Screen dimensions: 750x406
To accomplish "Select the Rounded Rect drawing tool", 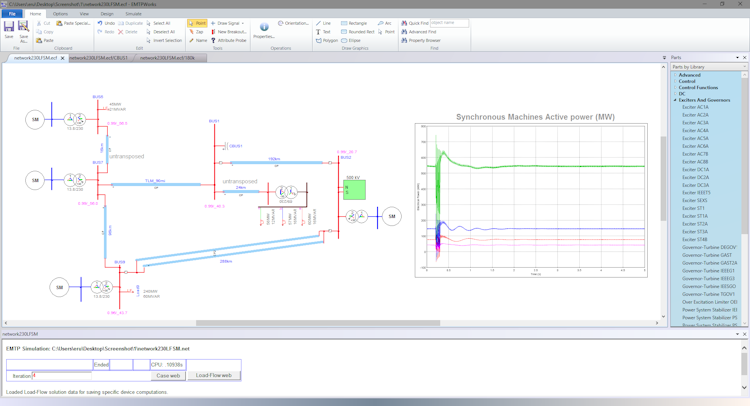I will (x=358, y=32).
